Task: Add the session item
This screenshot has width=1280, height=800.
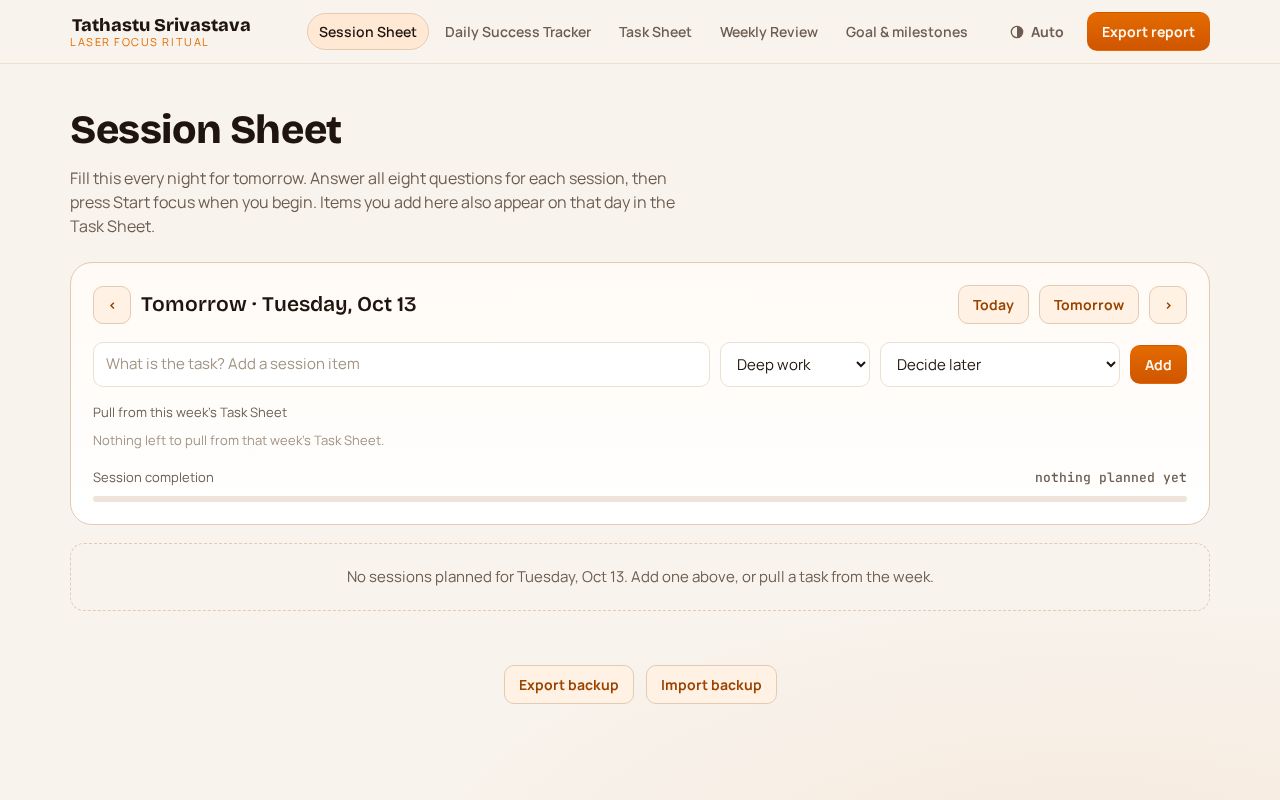Action: pyautogui.click(x=1158, y=365)
